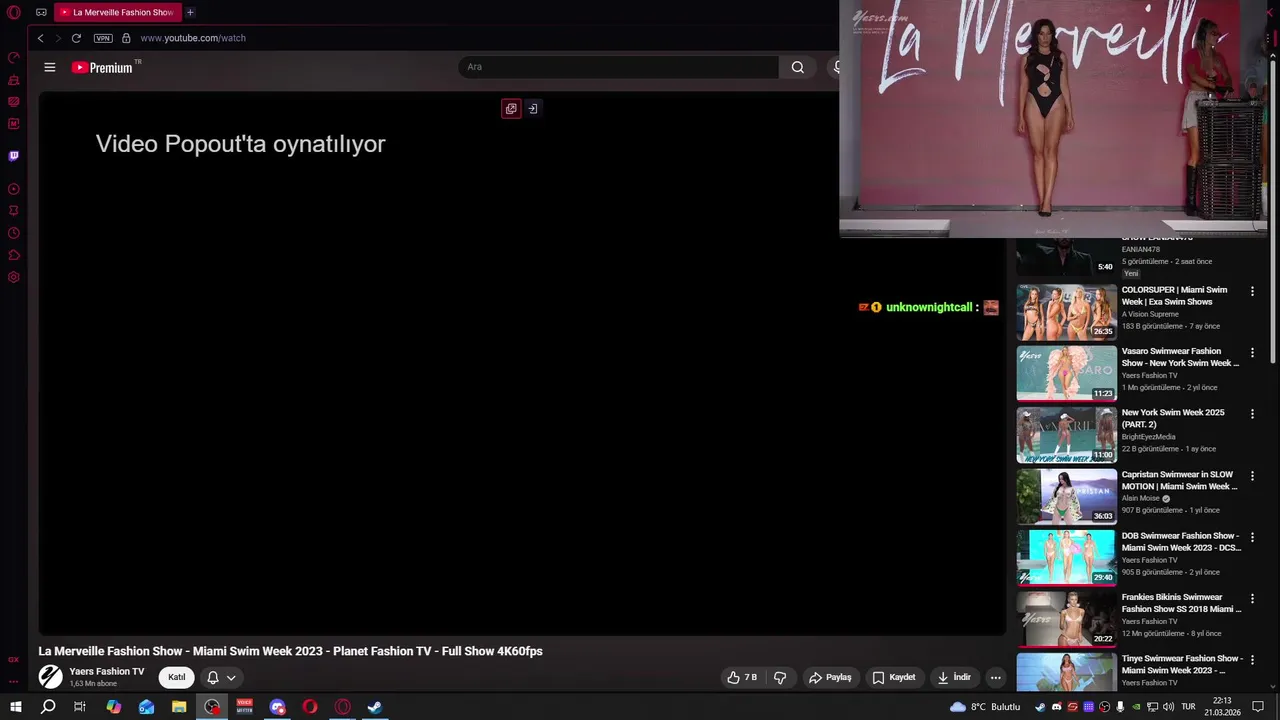Open the more actions ellipsis under video

(995, 677)
